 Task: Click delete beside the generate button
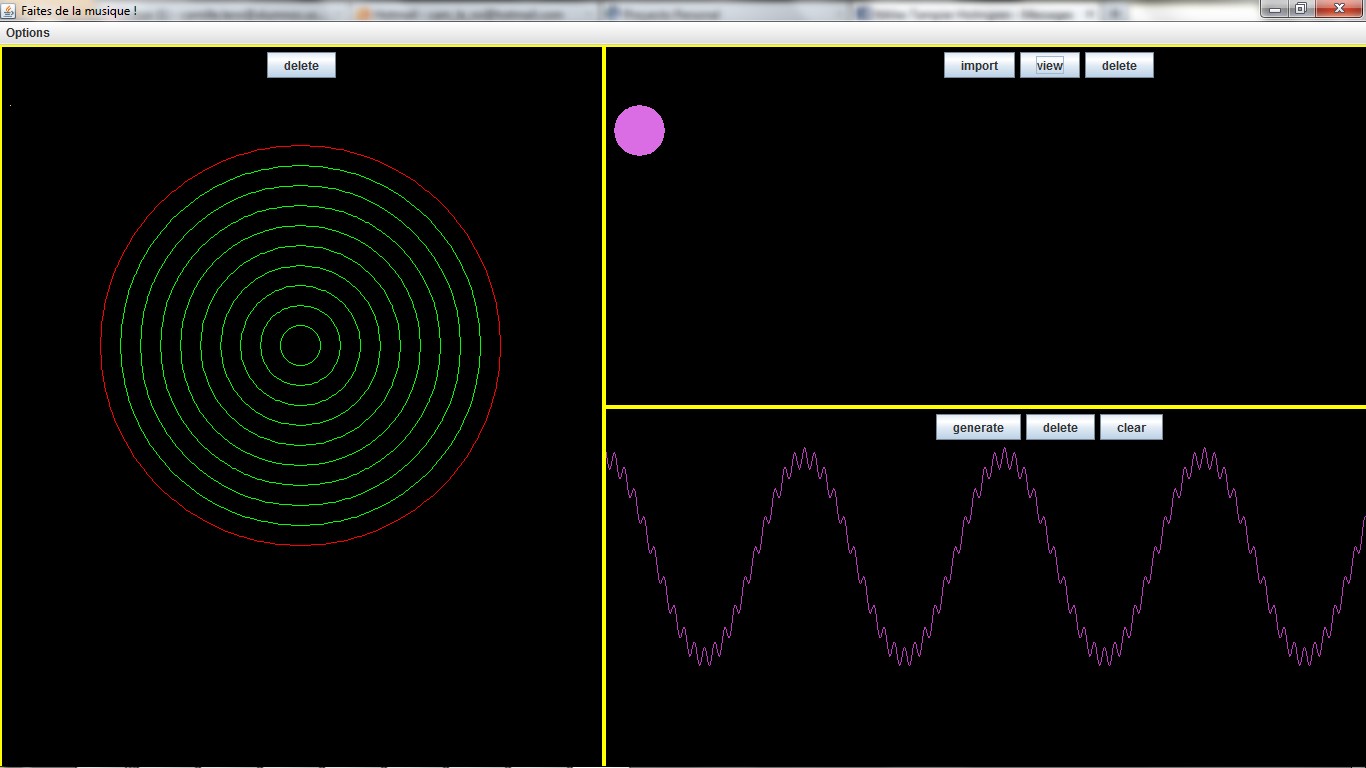click(1060, 428)
